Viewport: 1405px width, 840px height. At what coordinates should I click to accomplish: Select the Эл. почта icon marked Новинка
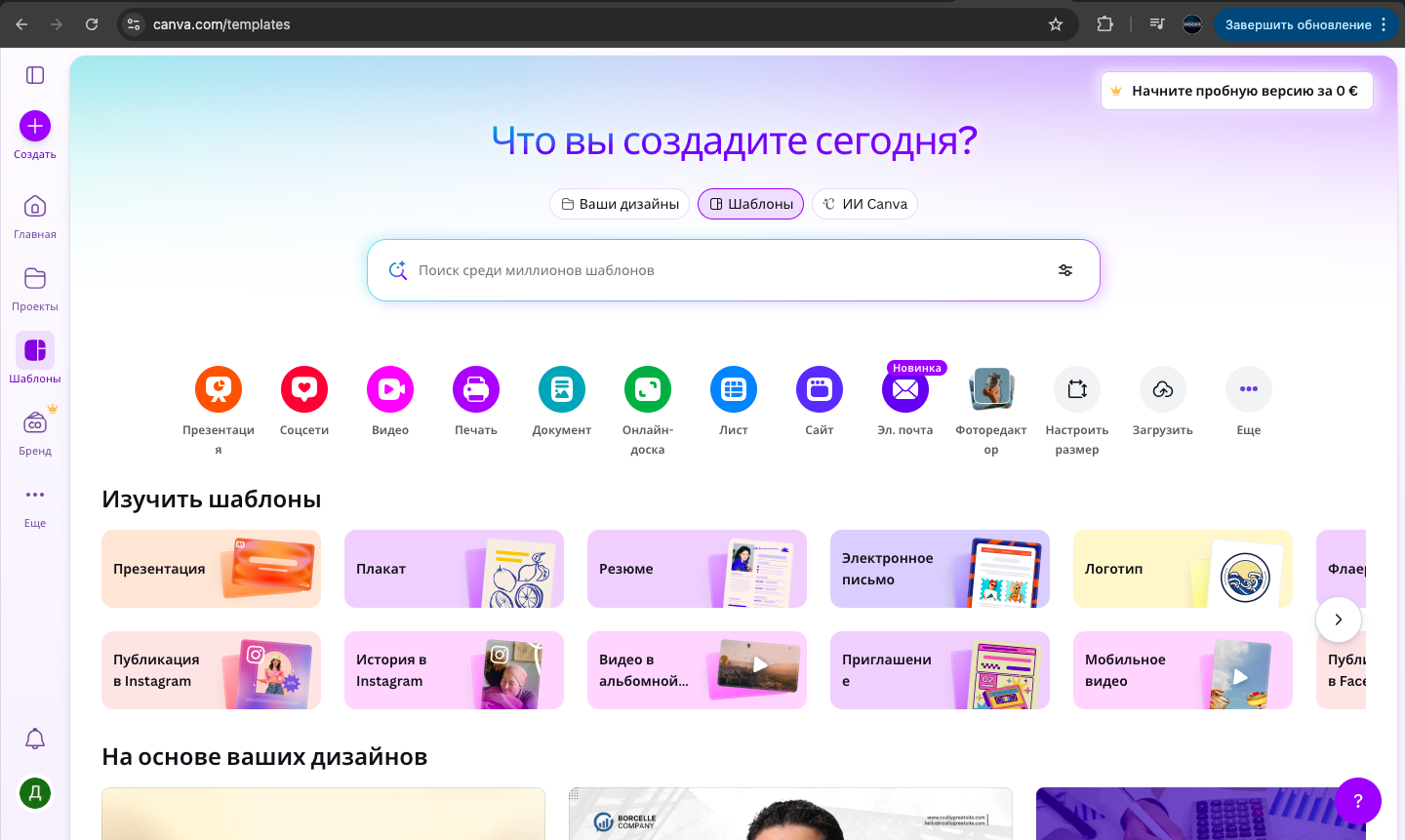click(904, 388)
